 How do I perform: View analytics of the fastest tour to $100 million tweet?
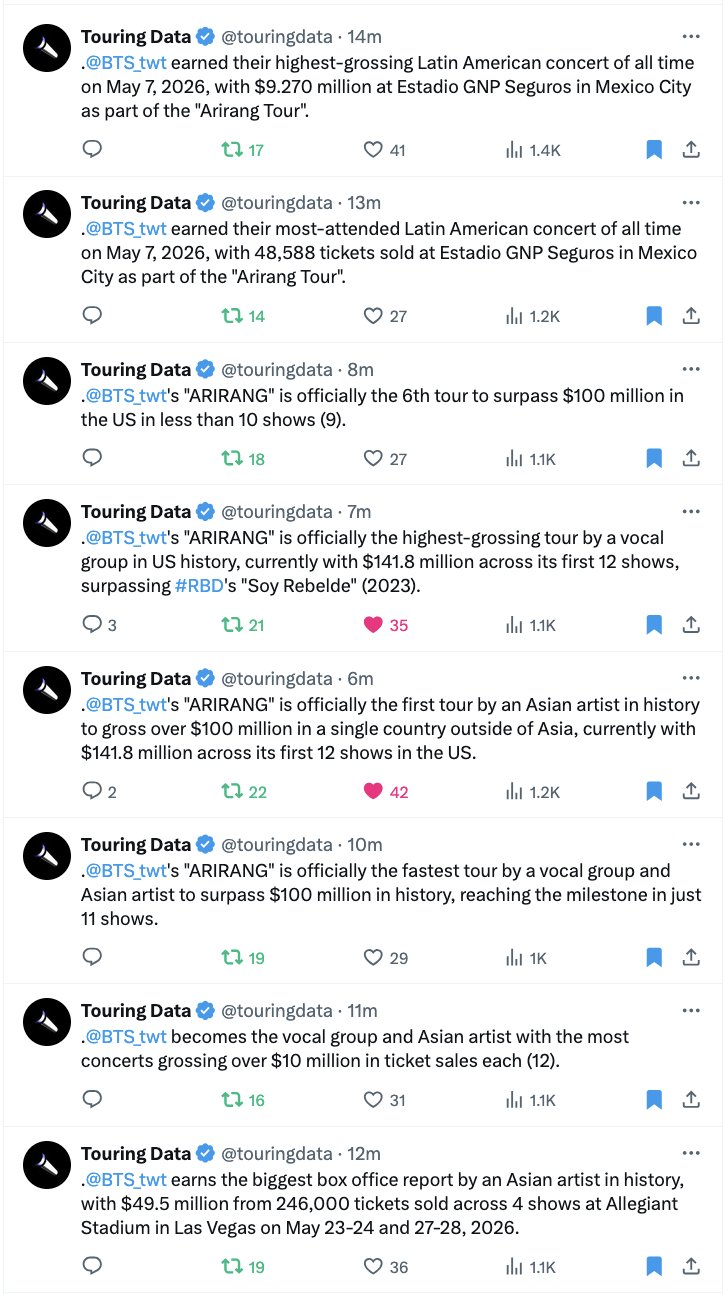[526, 957]
